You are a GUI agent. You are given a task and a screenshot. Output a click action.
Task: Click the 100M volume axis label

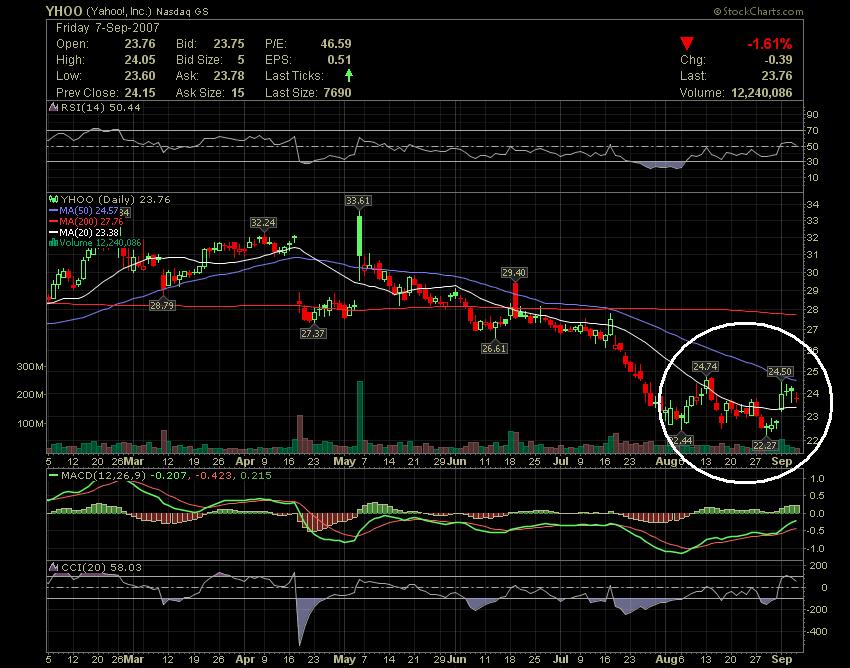coord(30,423)
